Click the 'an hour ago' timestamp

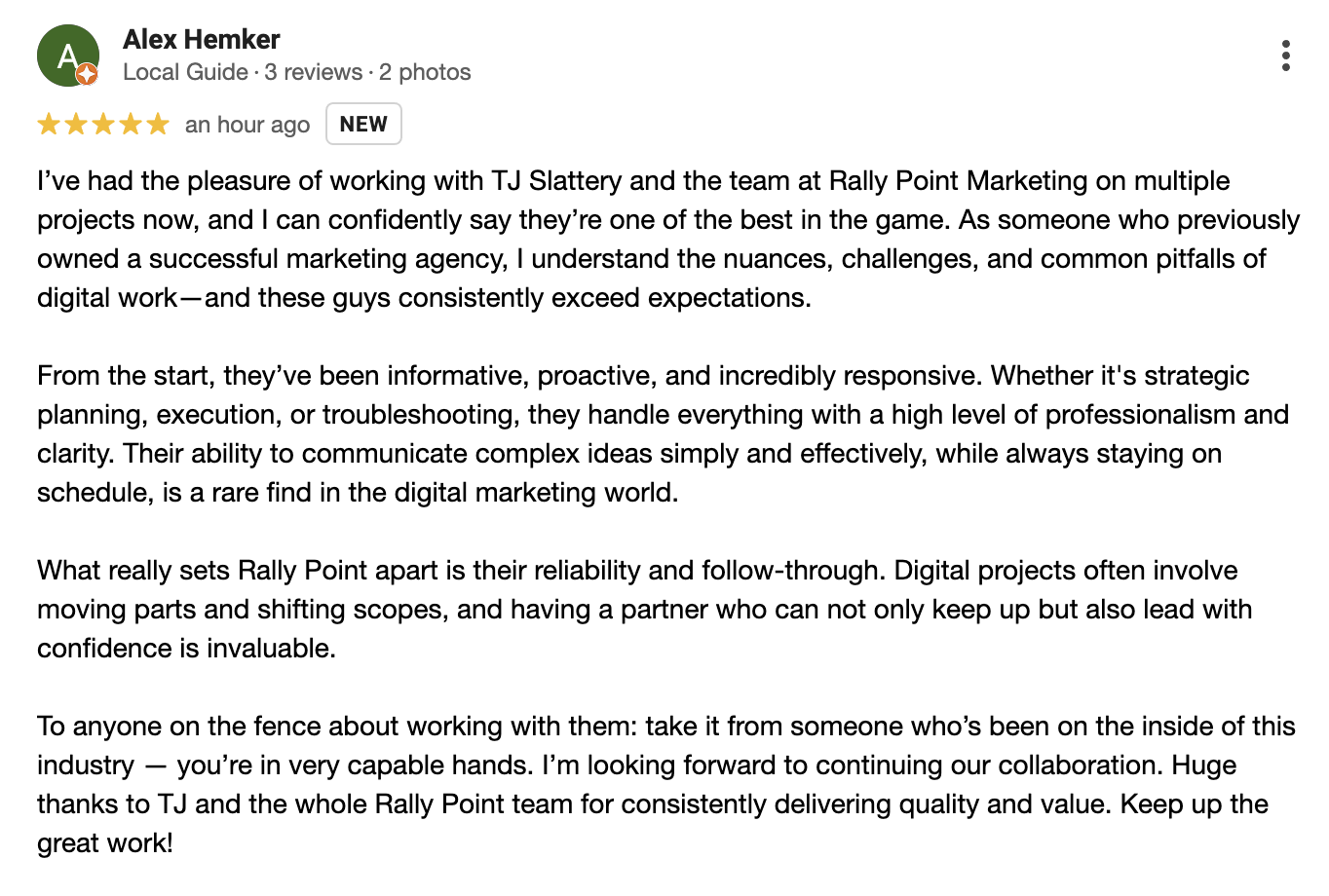247,125
